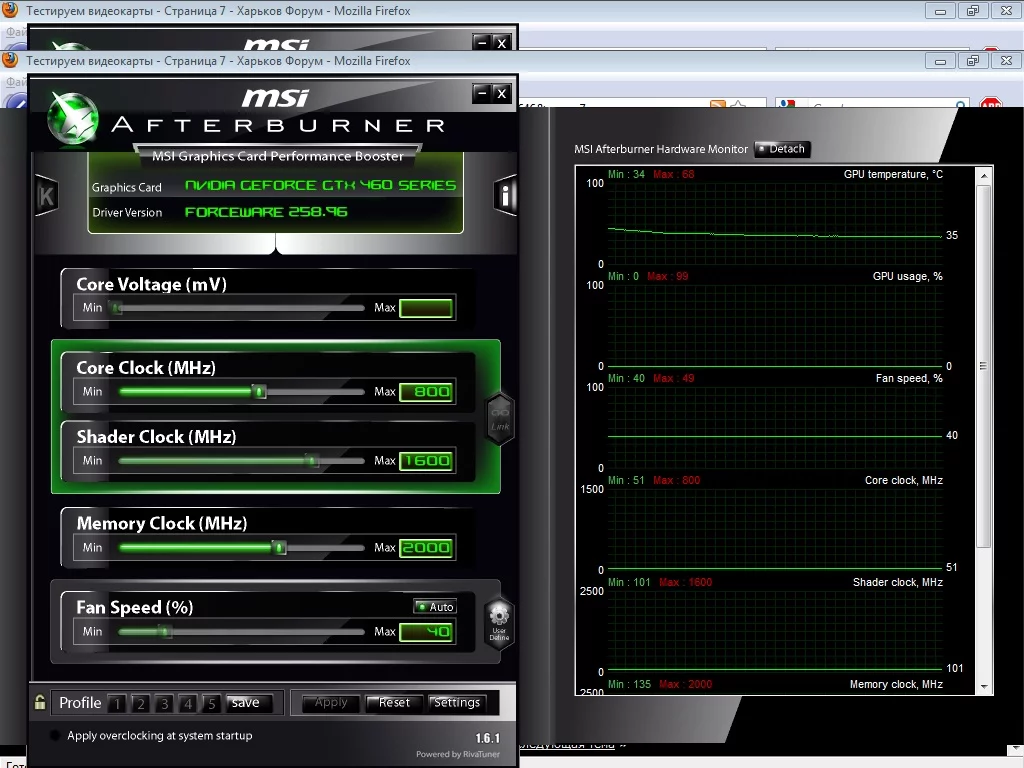1024x768 pixels.
Task: Click the Reset button
Action: 394,703
